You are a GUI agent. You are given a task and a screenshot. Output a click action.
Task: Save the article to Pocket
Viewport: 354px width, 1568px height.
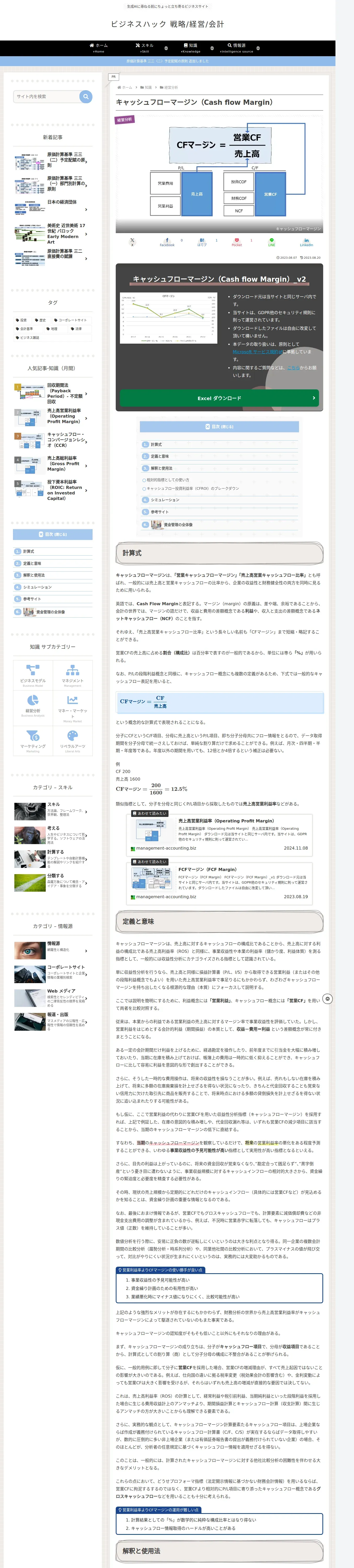tap(237, 242)
